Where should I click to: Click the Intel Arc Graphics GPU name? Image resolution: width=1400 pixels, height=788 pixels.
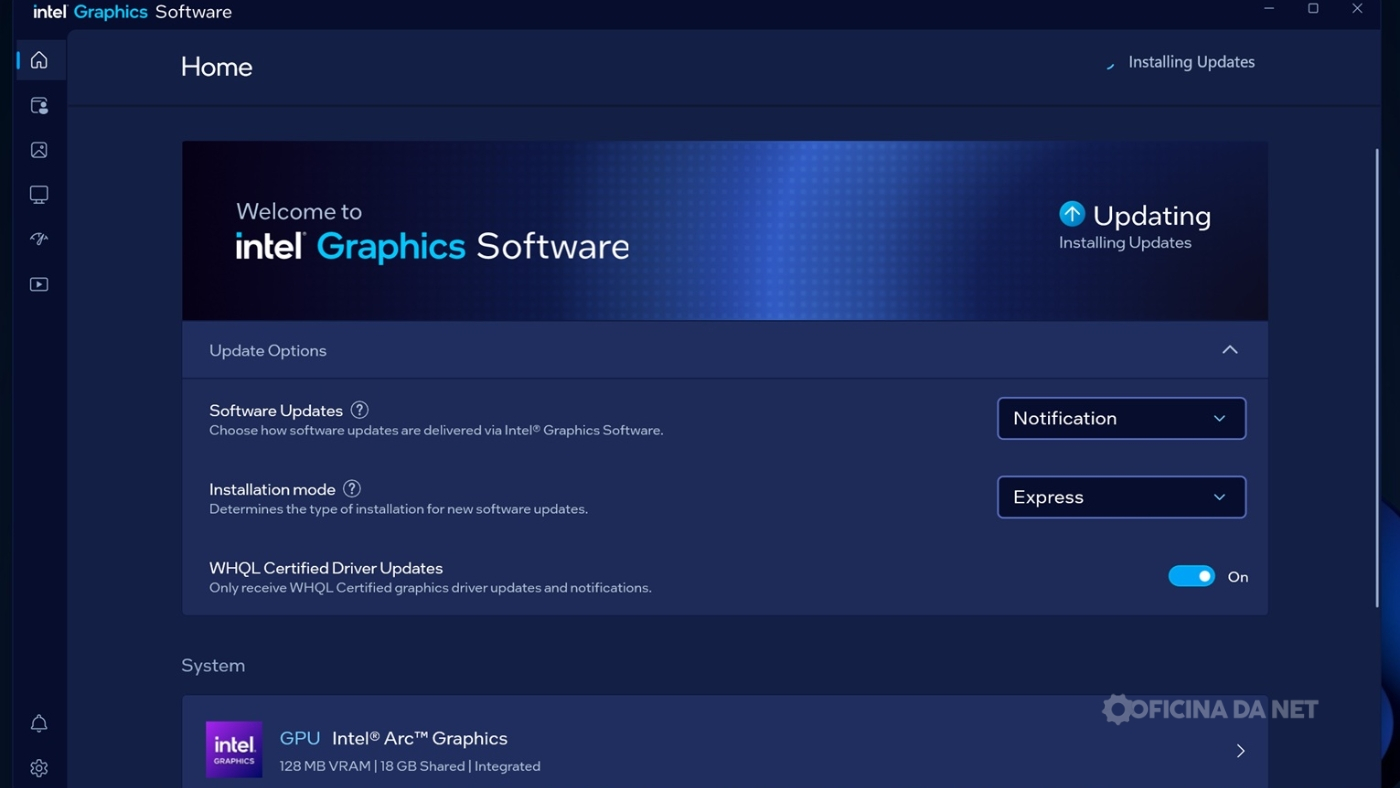[419, 738]
